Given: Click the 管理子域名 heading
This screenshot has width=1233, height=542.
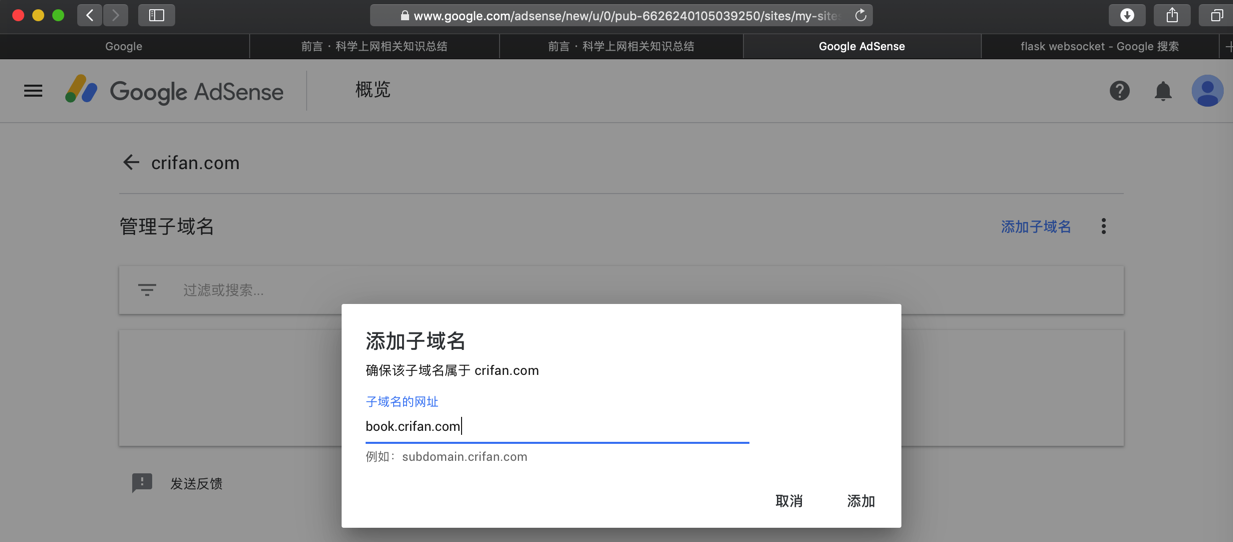Looking at the screenshot, I should tap(167, 227).
